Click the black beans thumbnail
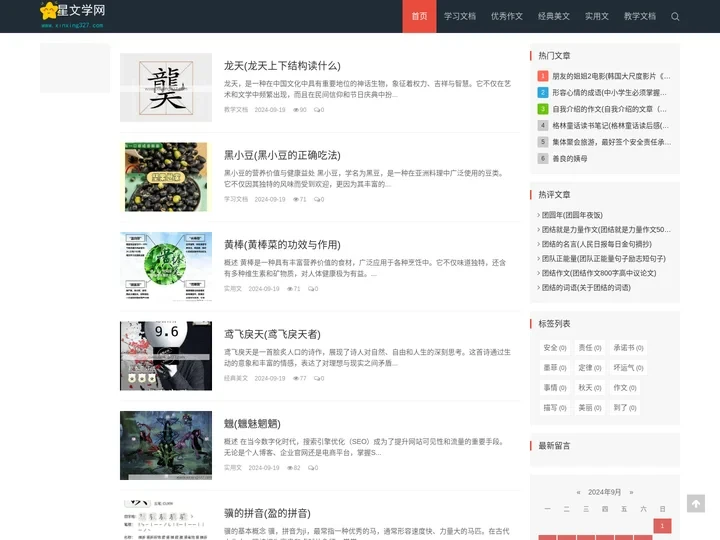This screenshot has width=720, height=540. click(166, 177)
